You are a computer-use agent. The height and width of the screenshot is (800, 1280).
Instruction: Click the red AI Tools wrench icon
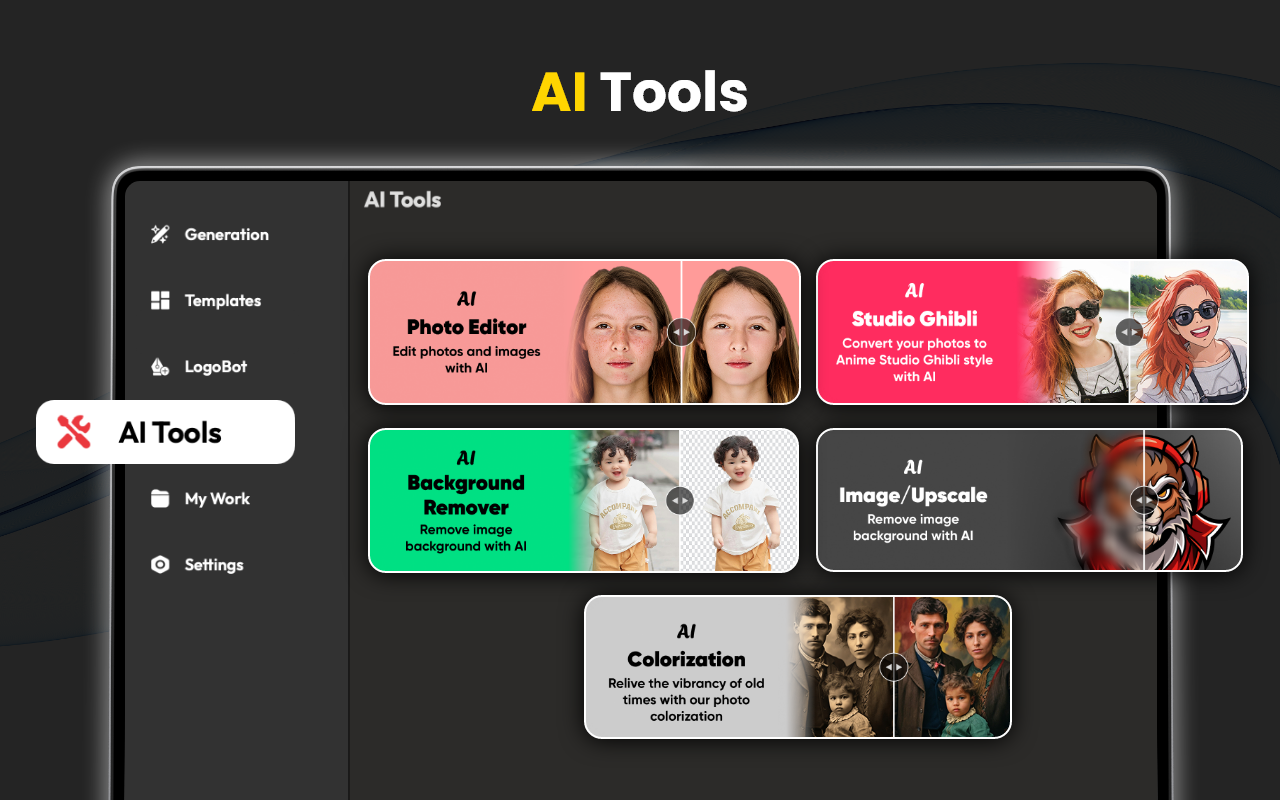74,432
